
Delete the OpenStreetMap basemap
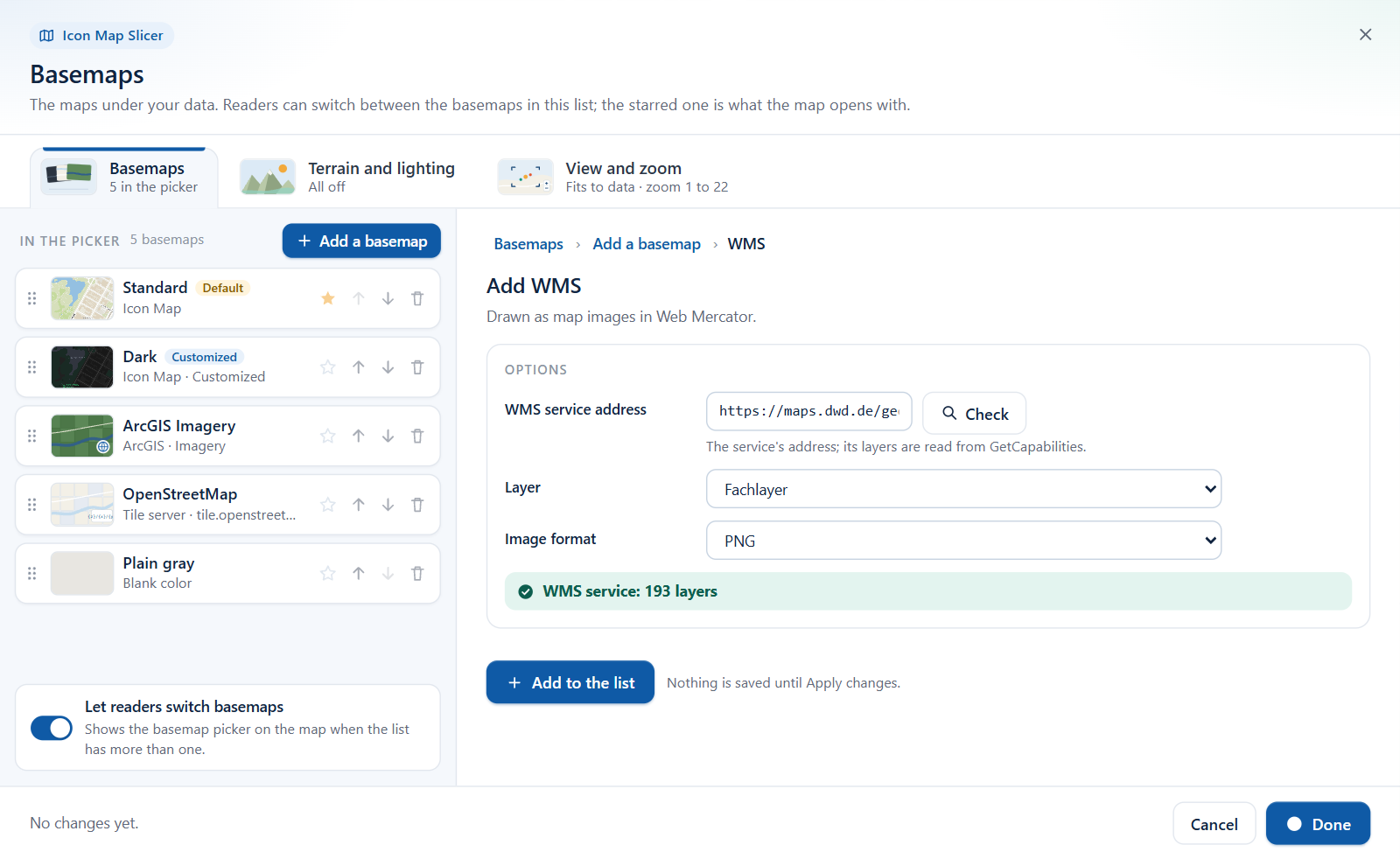click(x=417, y=505)
